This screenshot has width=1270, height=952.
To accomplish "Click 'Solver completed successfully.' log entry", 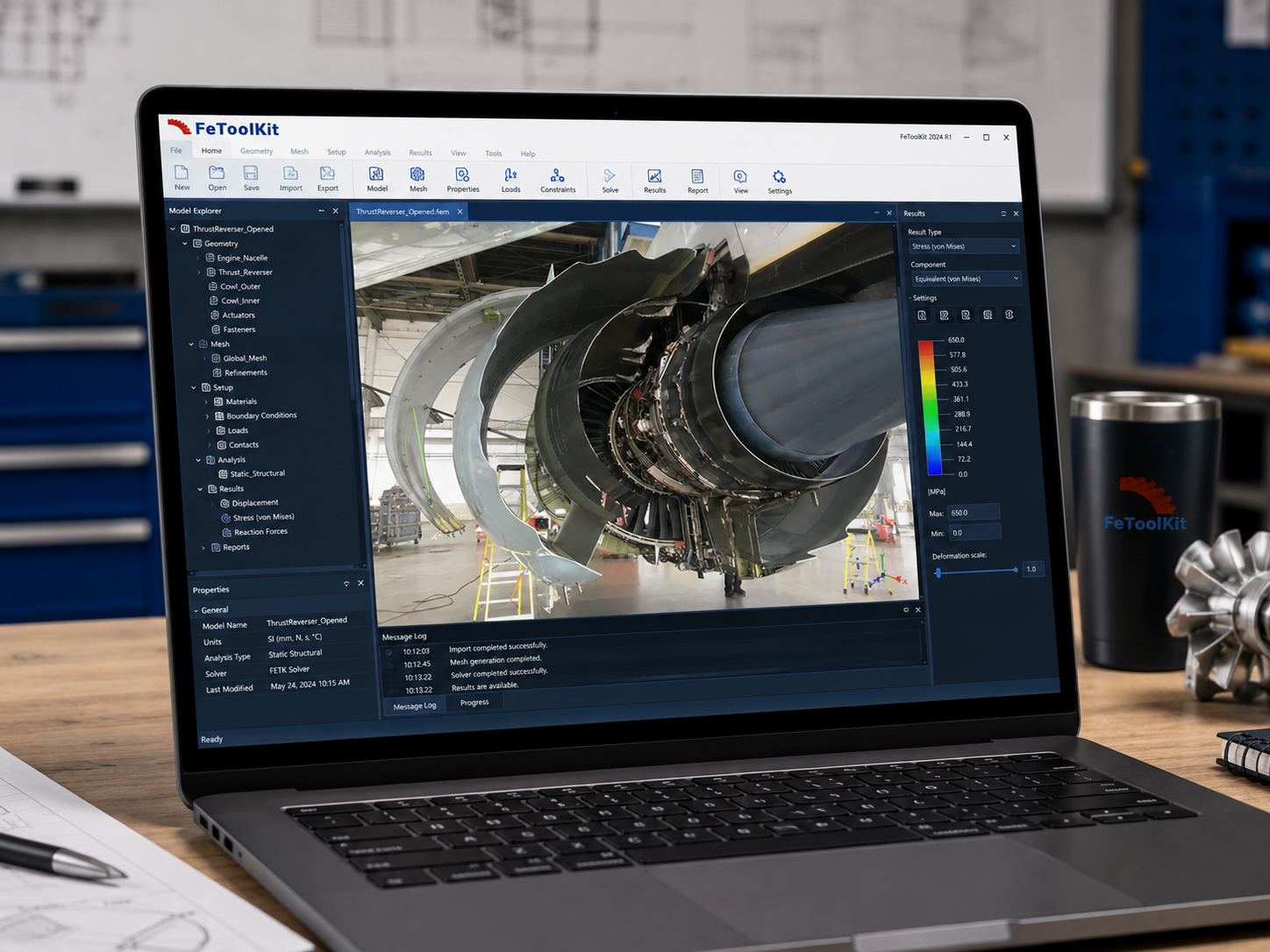I will (x=499, y=672).
